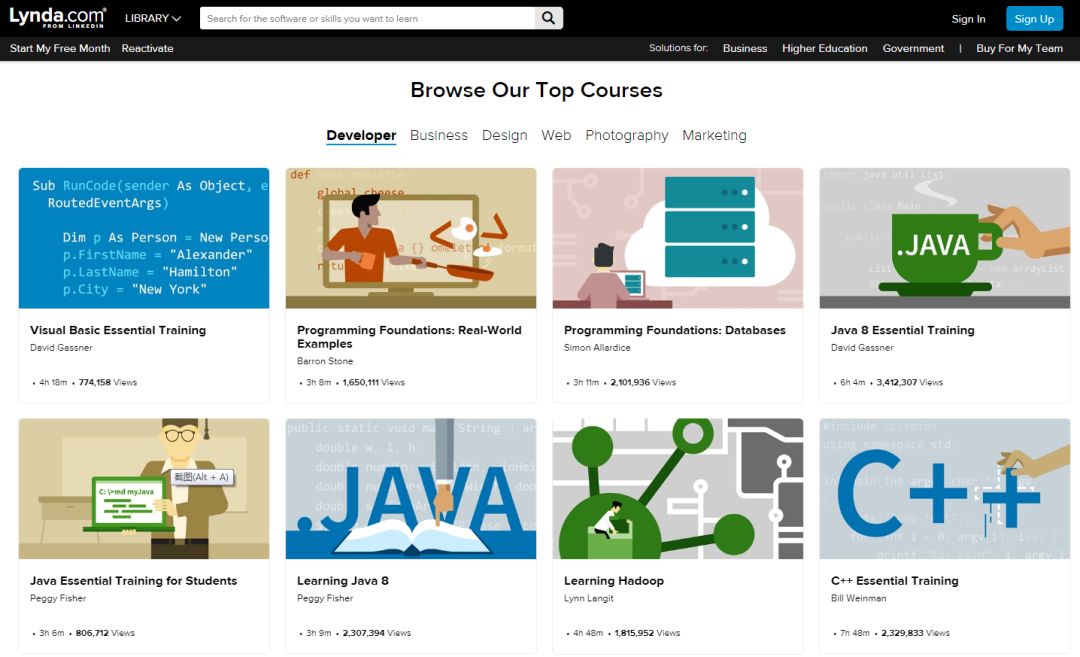Screen dimensions: 1080x657
Task: Click Peggy Fisher under Java for Students
Action: [x=58, y=598]
